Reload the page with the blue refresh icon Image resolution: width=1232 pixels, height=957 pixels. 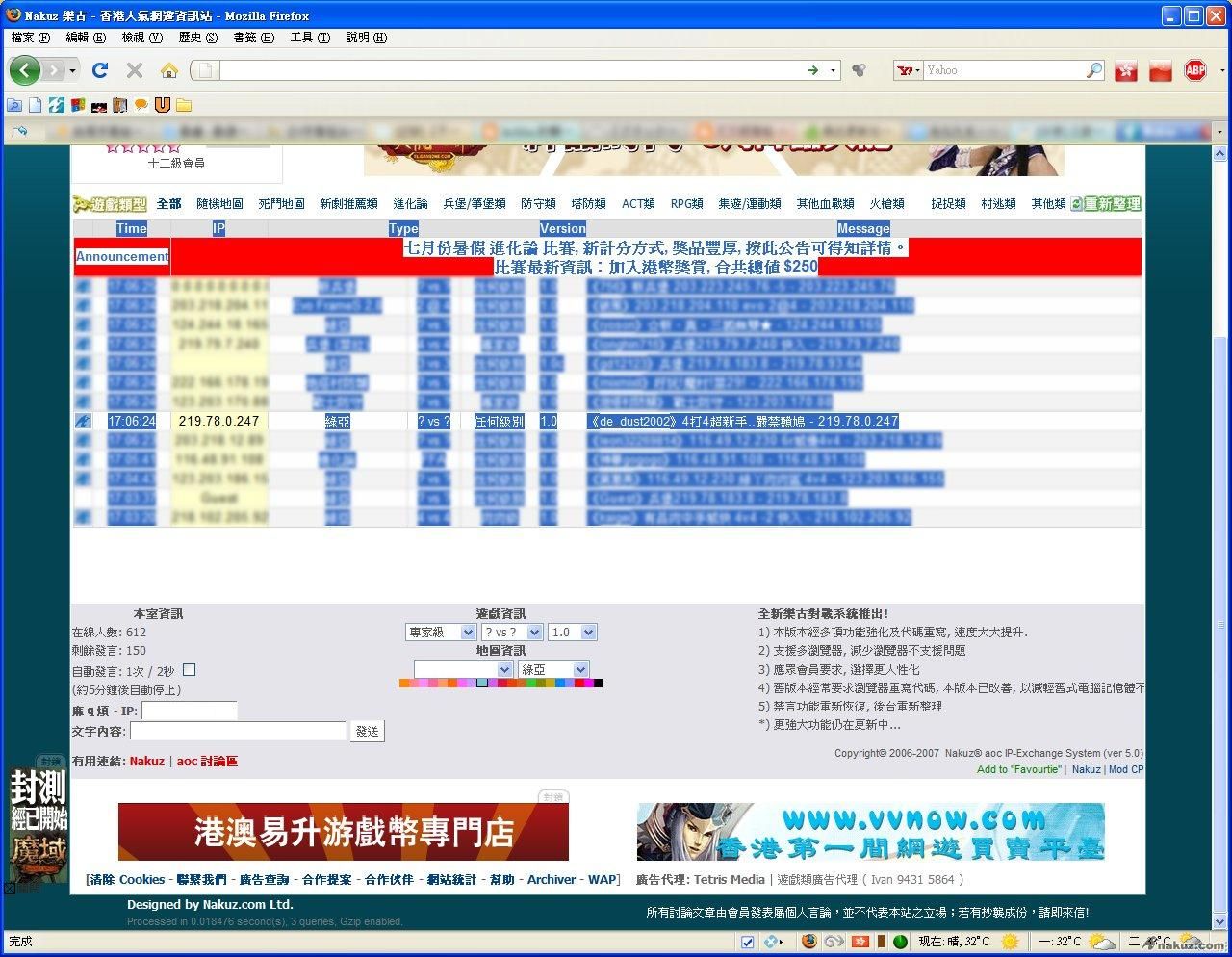click(99, 69)
